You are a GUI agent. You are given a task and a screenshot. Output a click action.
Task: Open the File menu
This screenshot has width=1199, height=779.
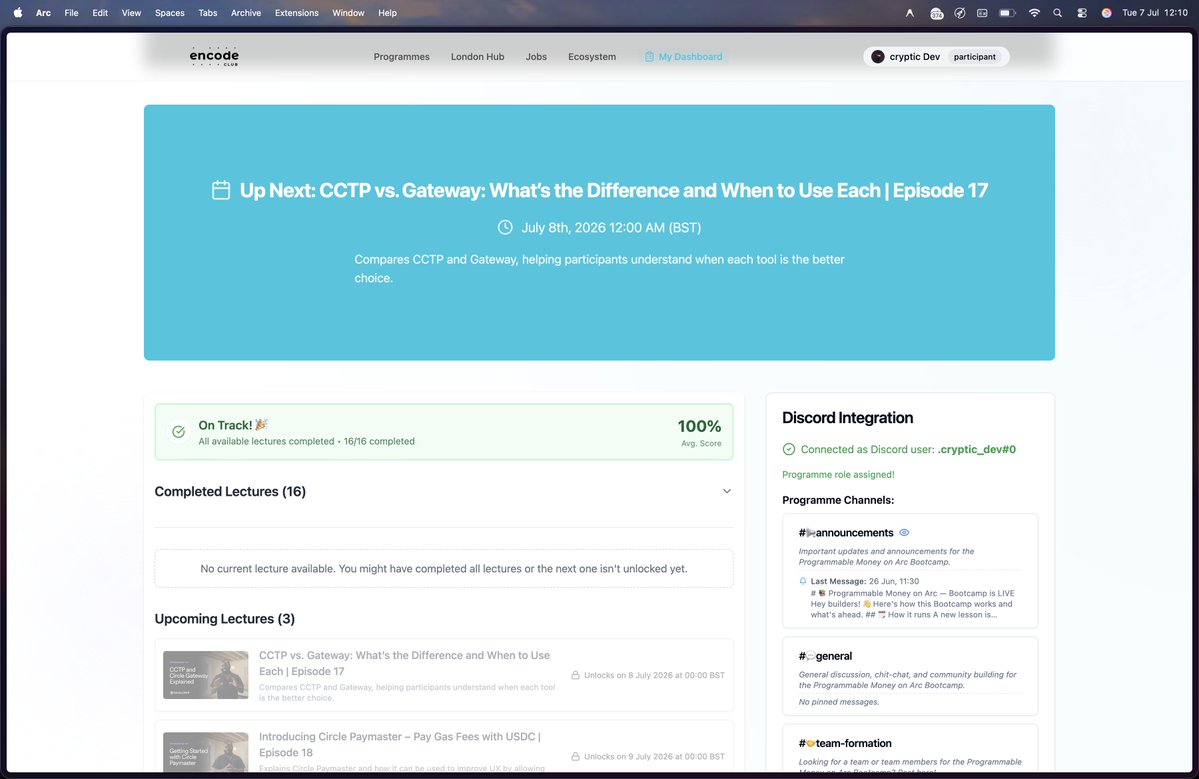coord(71,13)
